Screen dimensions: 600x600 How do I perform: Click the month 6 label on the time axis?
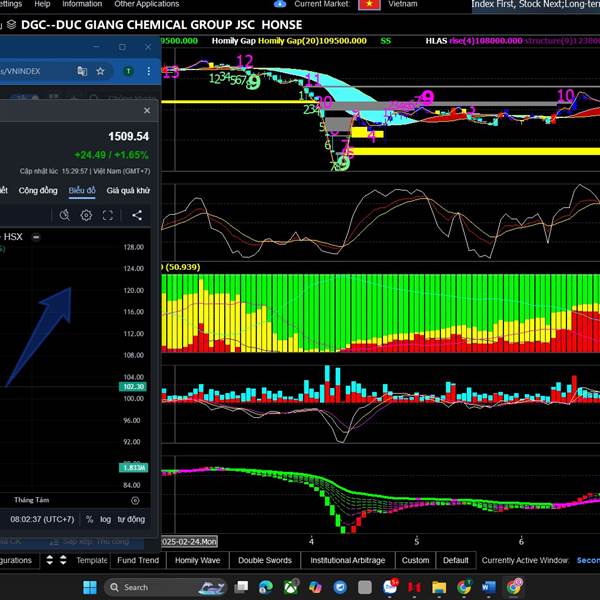click(521, 541)
